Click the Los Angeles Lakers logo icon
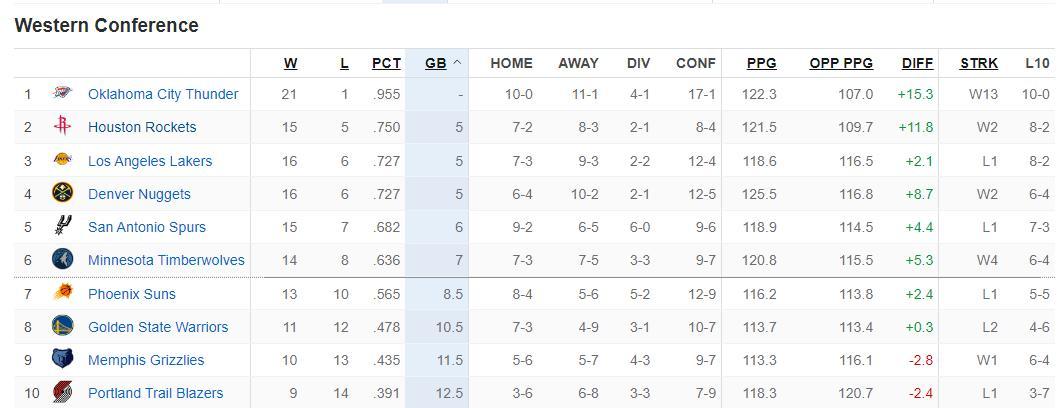The height and width of the screenshot is (408, 1061). pos(63,160)
